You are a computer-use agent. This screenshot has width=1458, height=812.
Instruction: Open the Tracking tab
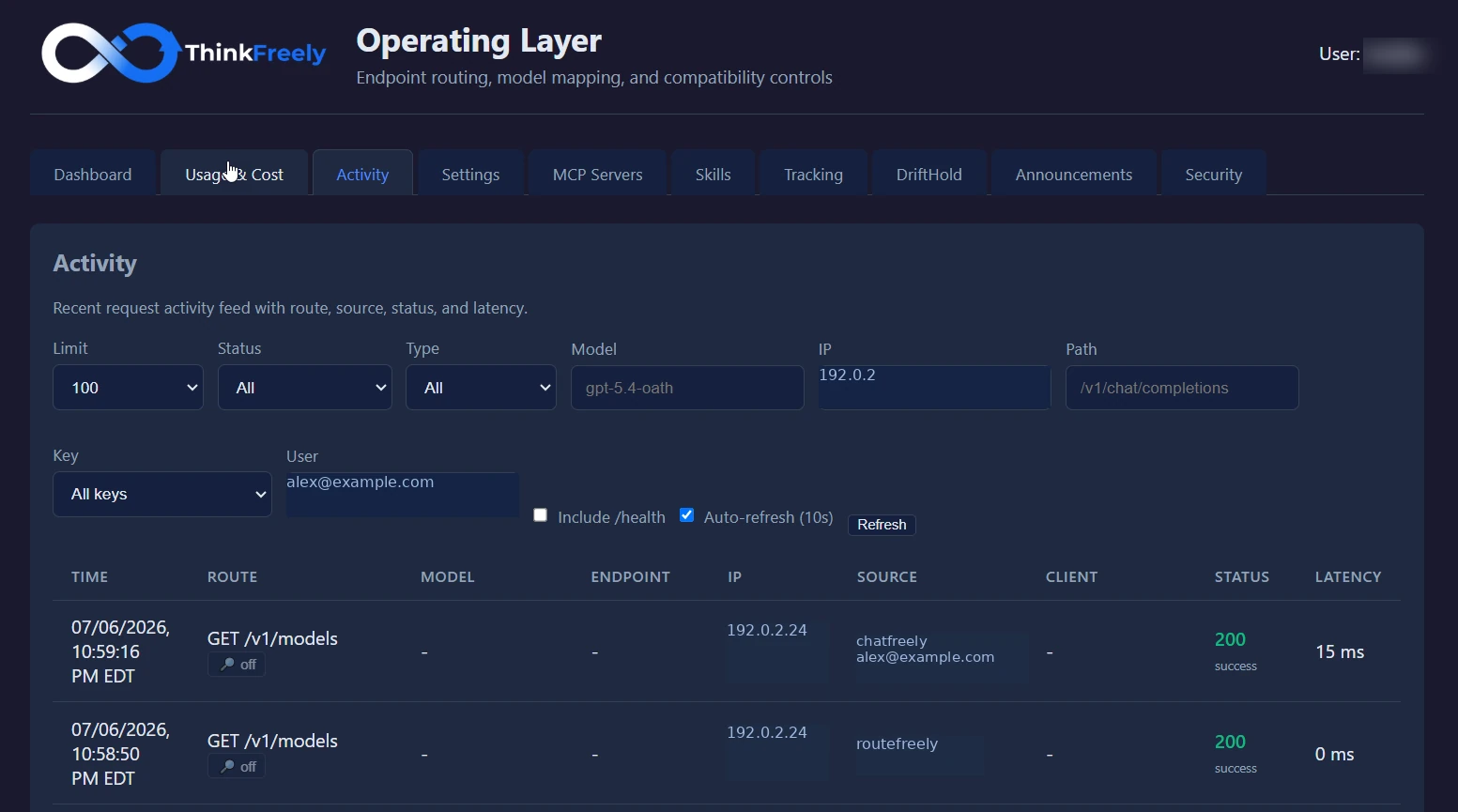pos(814,175)
